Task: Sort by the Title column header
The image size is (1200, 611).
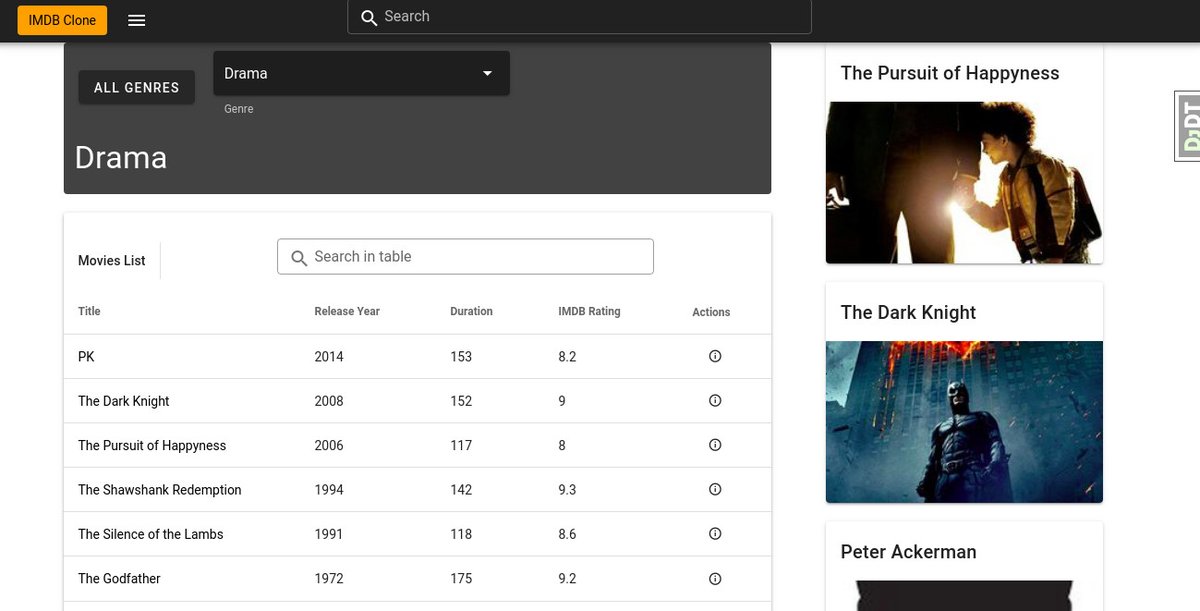Action: tap(89, 311)
